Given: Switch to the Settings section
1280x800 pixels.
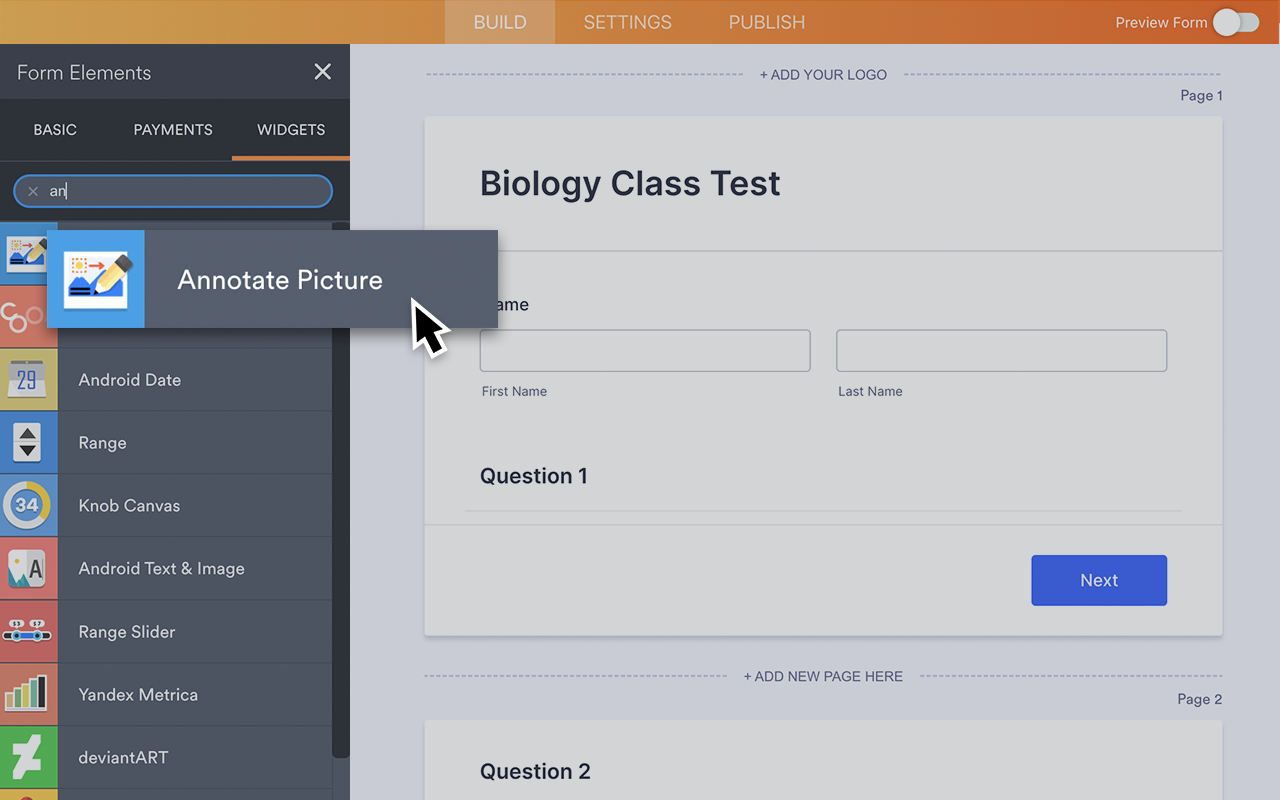Looking at the screenshot, I should [x=627, y=22].
